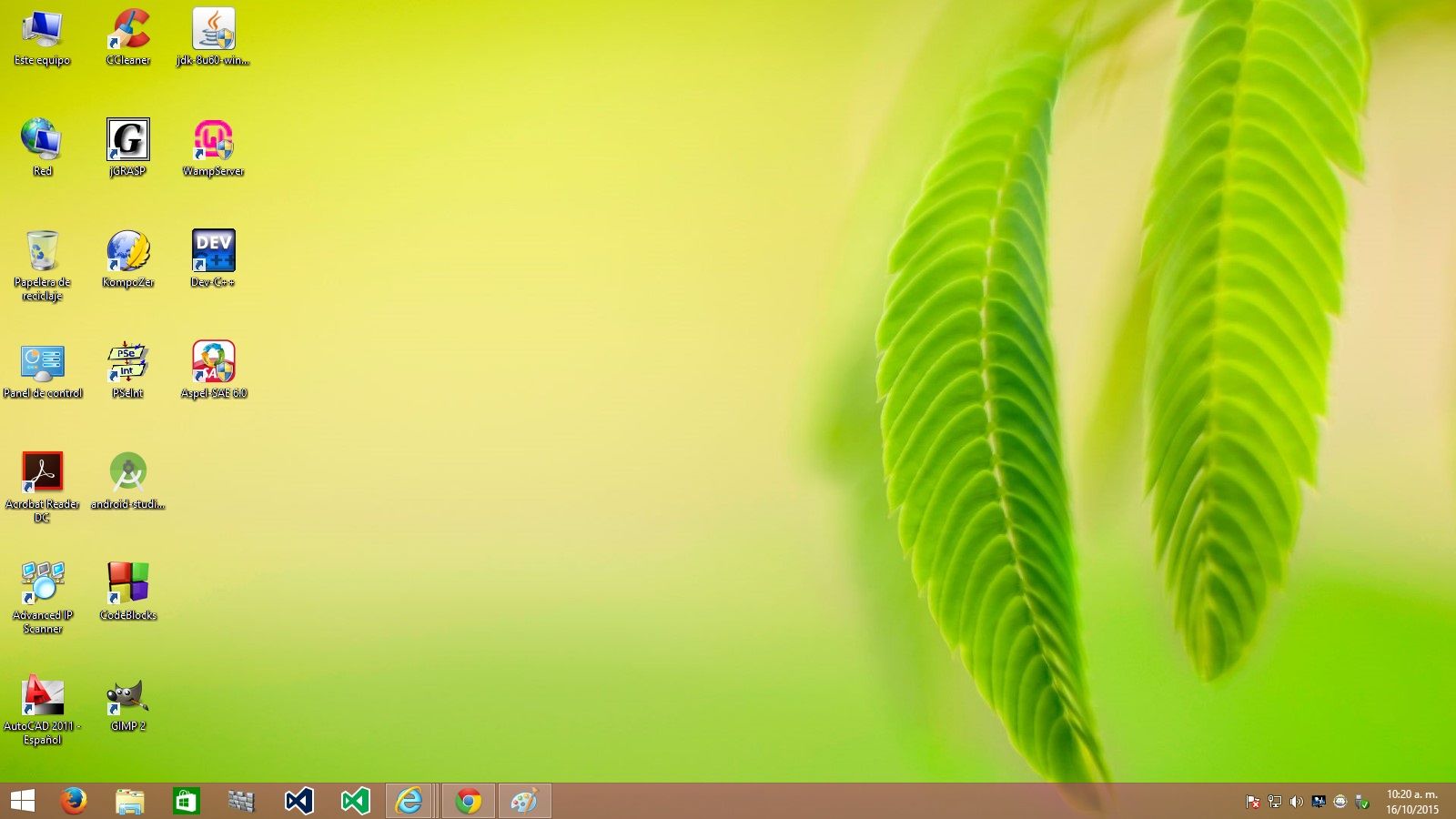The width and height of the screenshot is (1456, 819).
Task: Open File Explorer from the taskbar
Action: (129, 801)
